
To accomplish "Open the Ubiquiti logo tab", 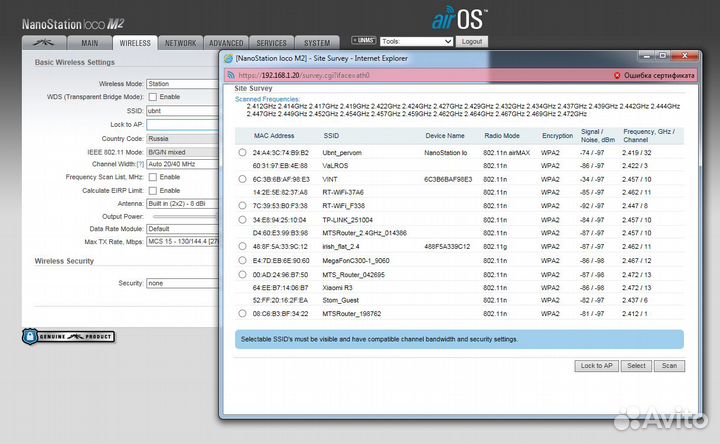I will [x=43, y=43].
